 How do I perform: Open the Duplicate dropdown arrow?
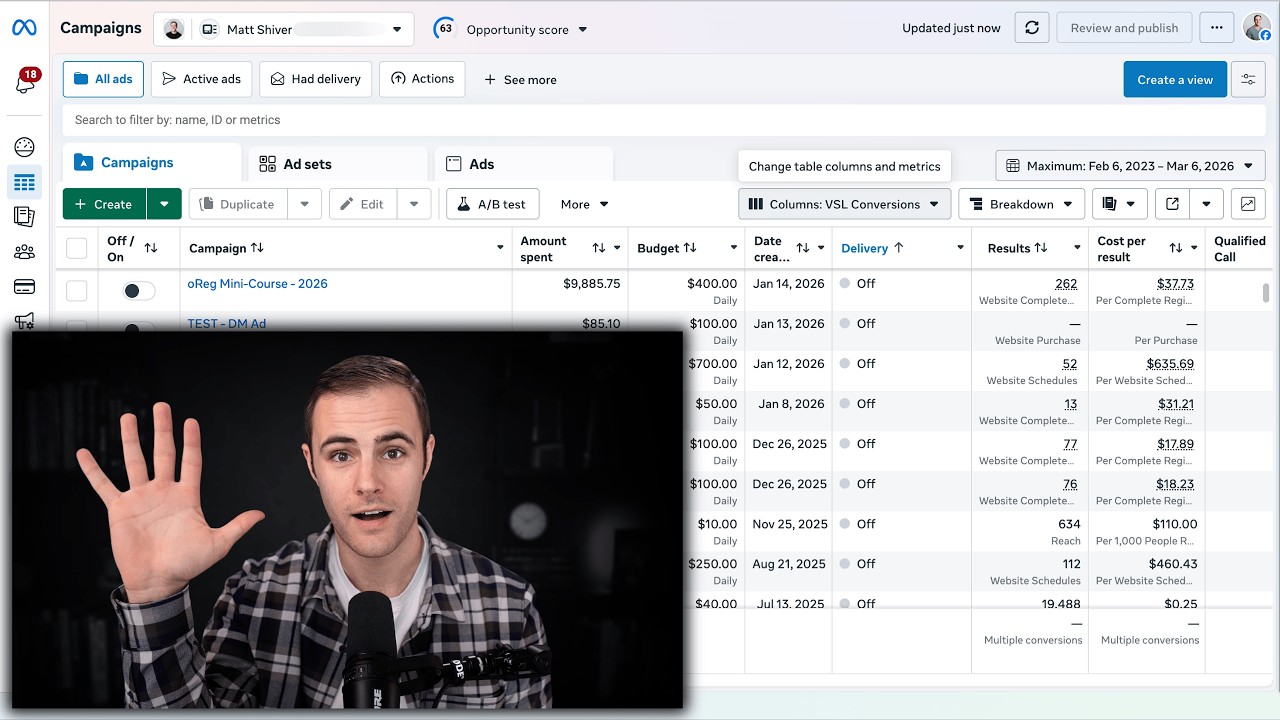304,204
